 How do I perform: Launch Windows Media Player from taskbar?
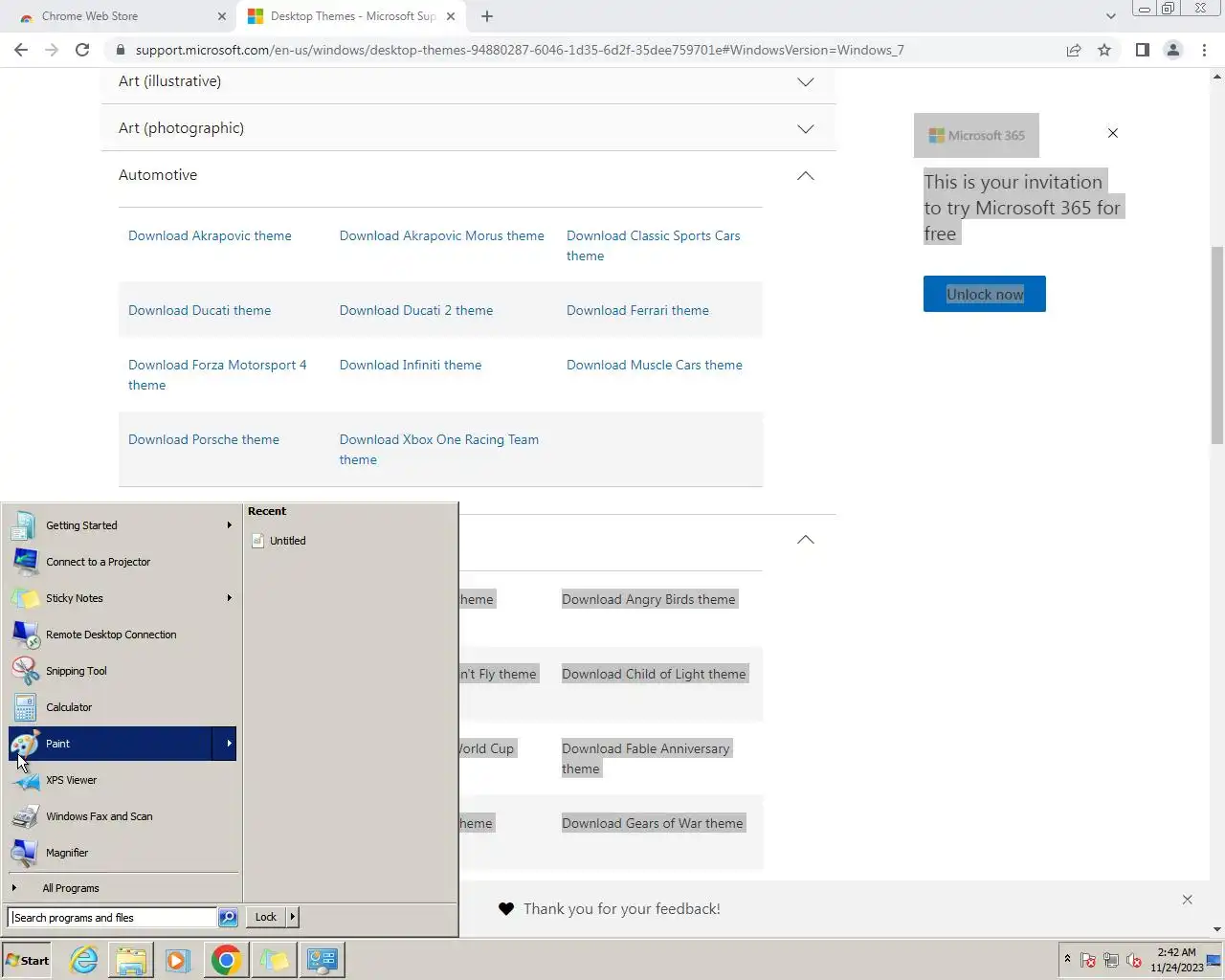[x=178, y=960]
